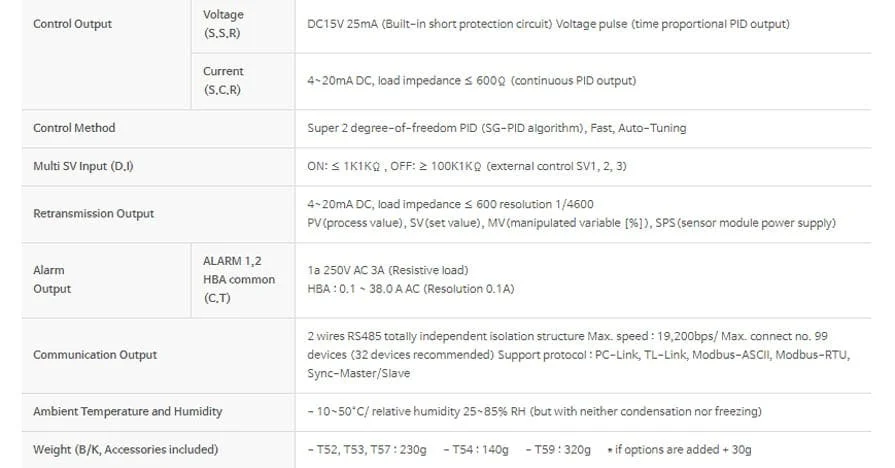Click the Multi SV Input (D,I) label
The height and width of the screenshot is (468, 895).
click(83, 166)
